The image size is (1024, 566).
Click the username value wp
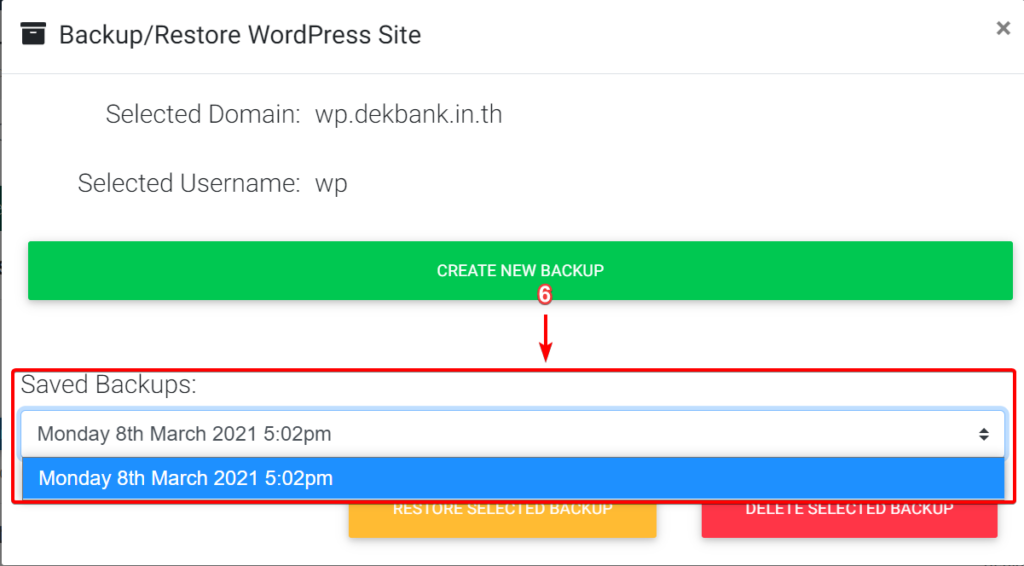click(x=331, y=183)
